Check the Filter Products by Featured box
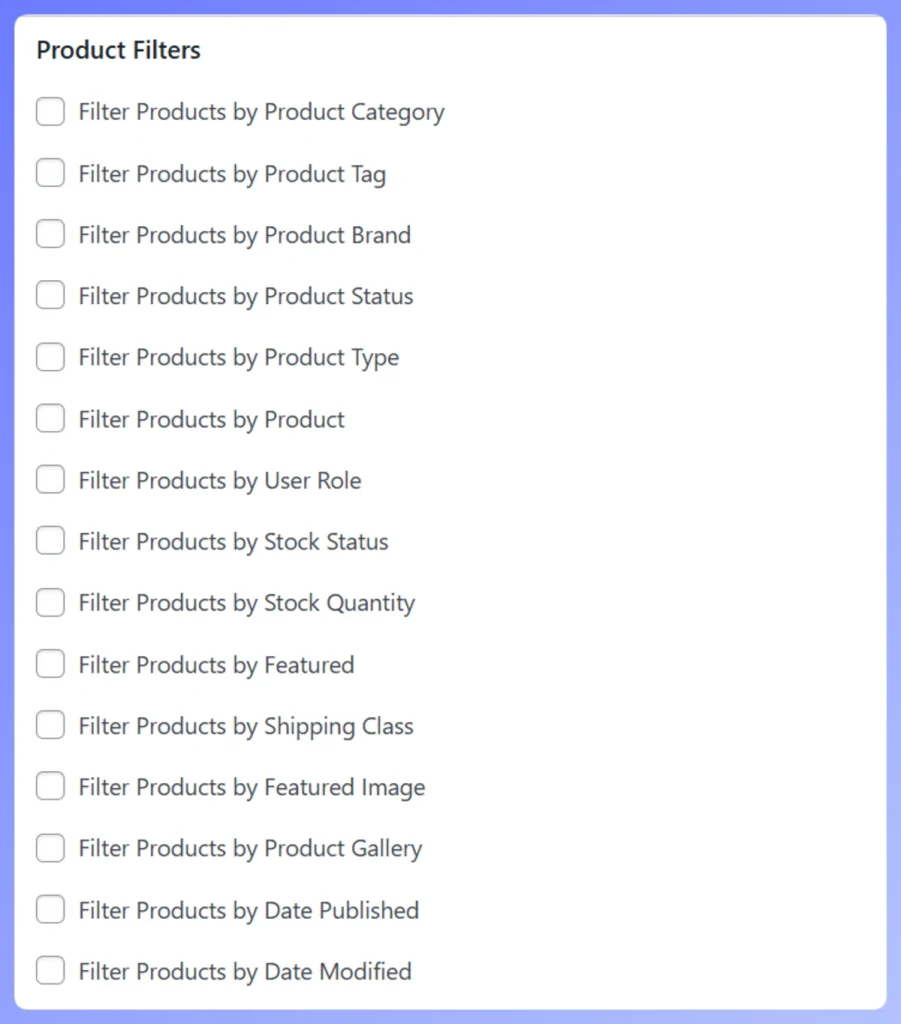The image size is (901, 1024). 50,663
